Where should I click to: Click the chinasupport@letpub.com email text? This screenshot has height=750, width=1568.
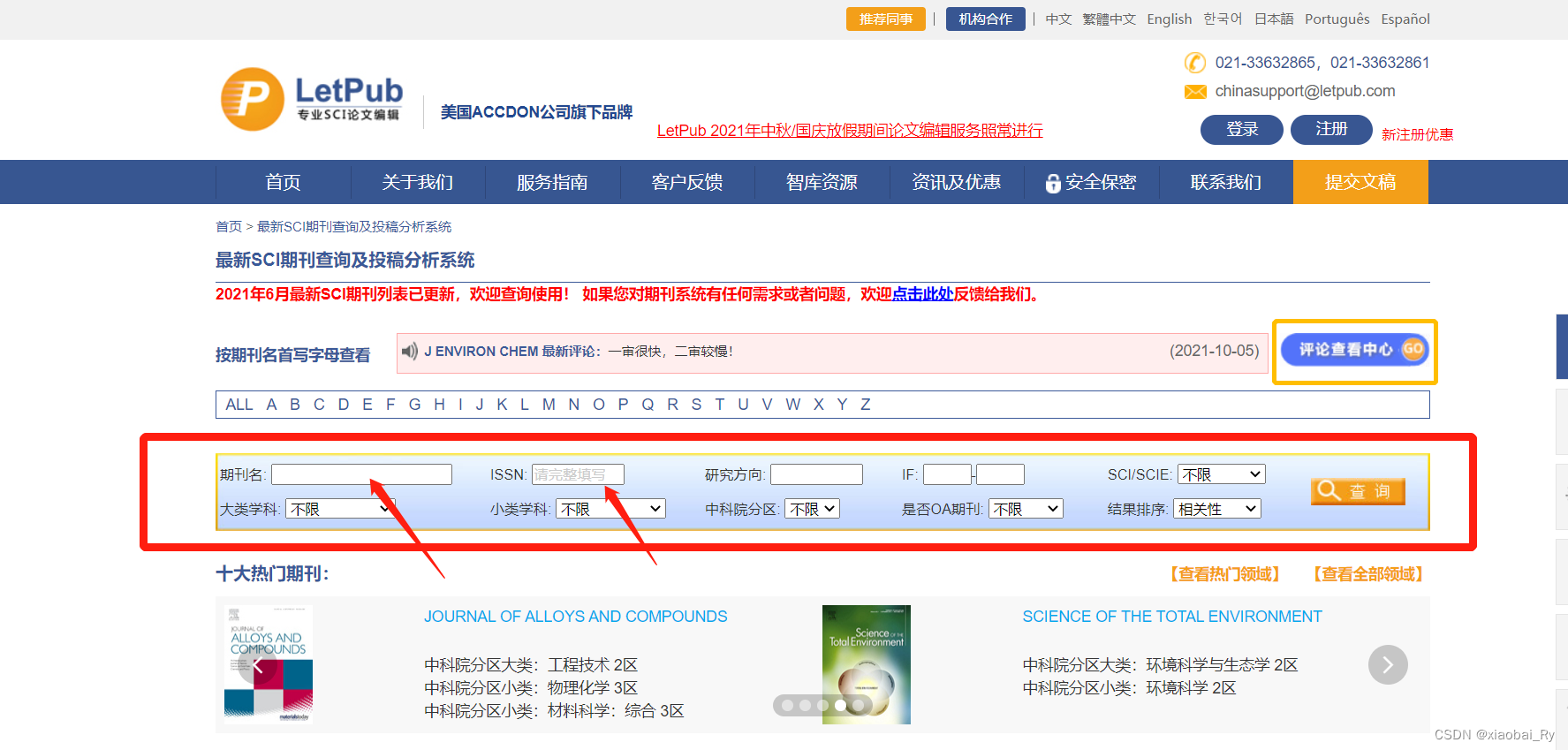pyautogui.click(x=1306, y=91)
